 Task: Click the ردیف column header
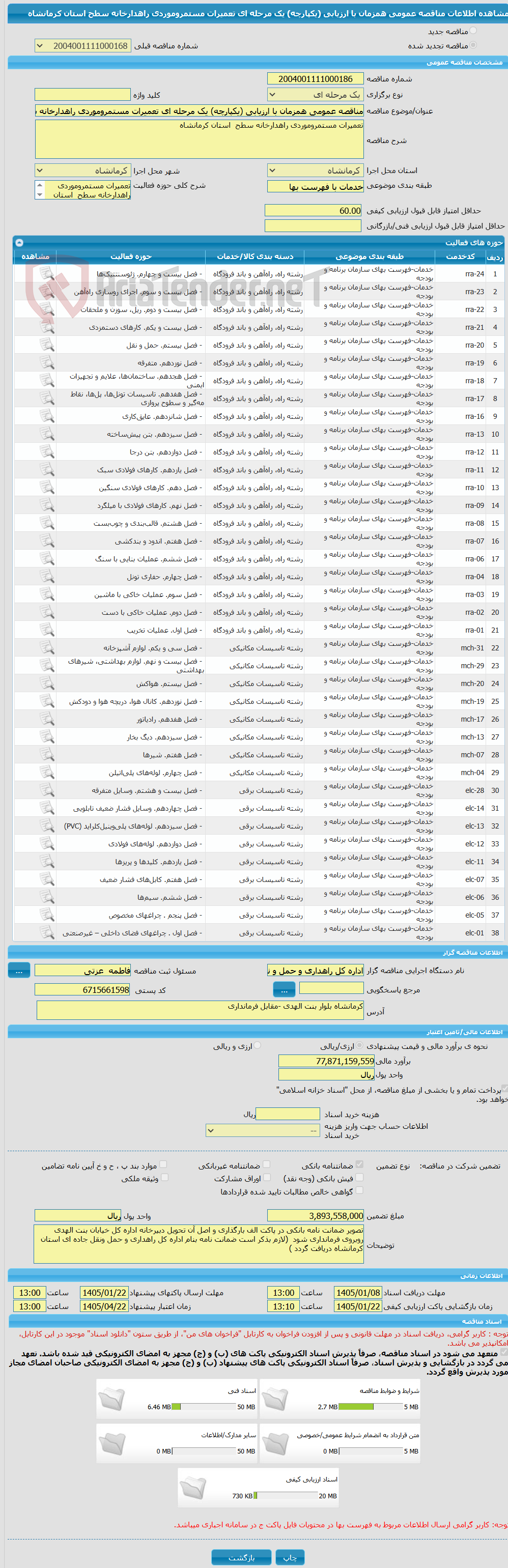pos(495,258)
